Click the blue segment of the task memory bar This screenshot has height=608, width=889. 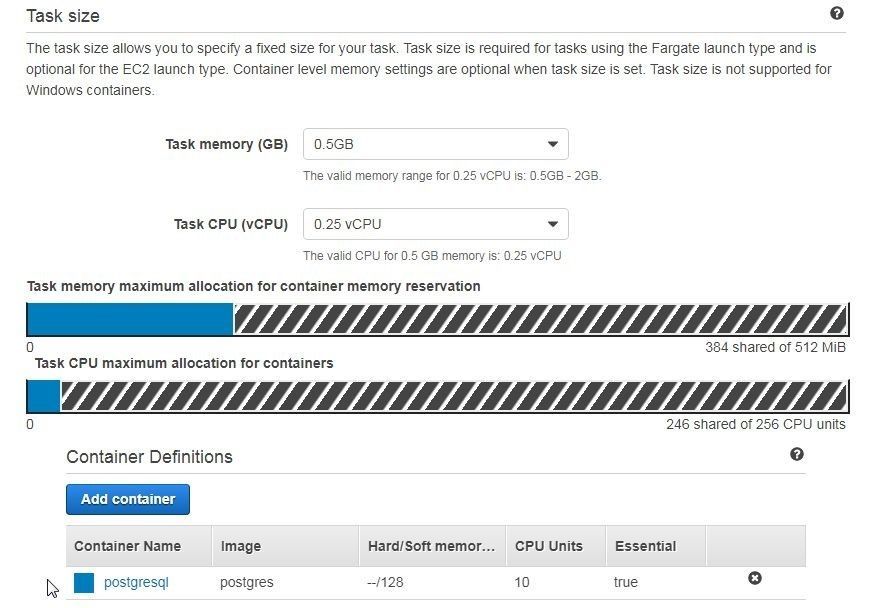point(130,319)
